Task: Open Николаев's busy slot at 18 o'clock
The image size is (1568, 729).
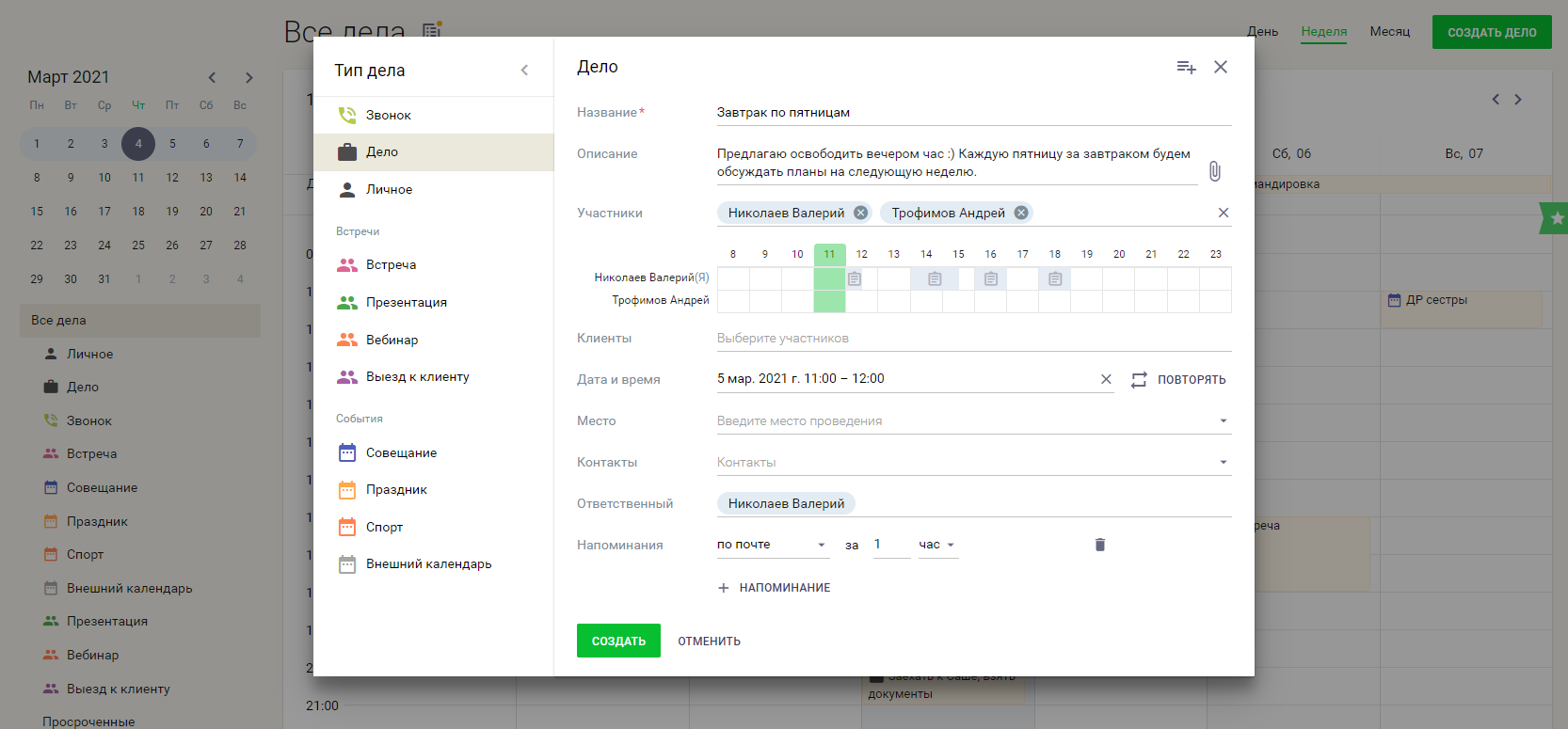Action: [1055, 278]
